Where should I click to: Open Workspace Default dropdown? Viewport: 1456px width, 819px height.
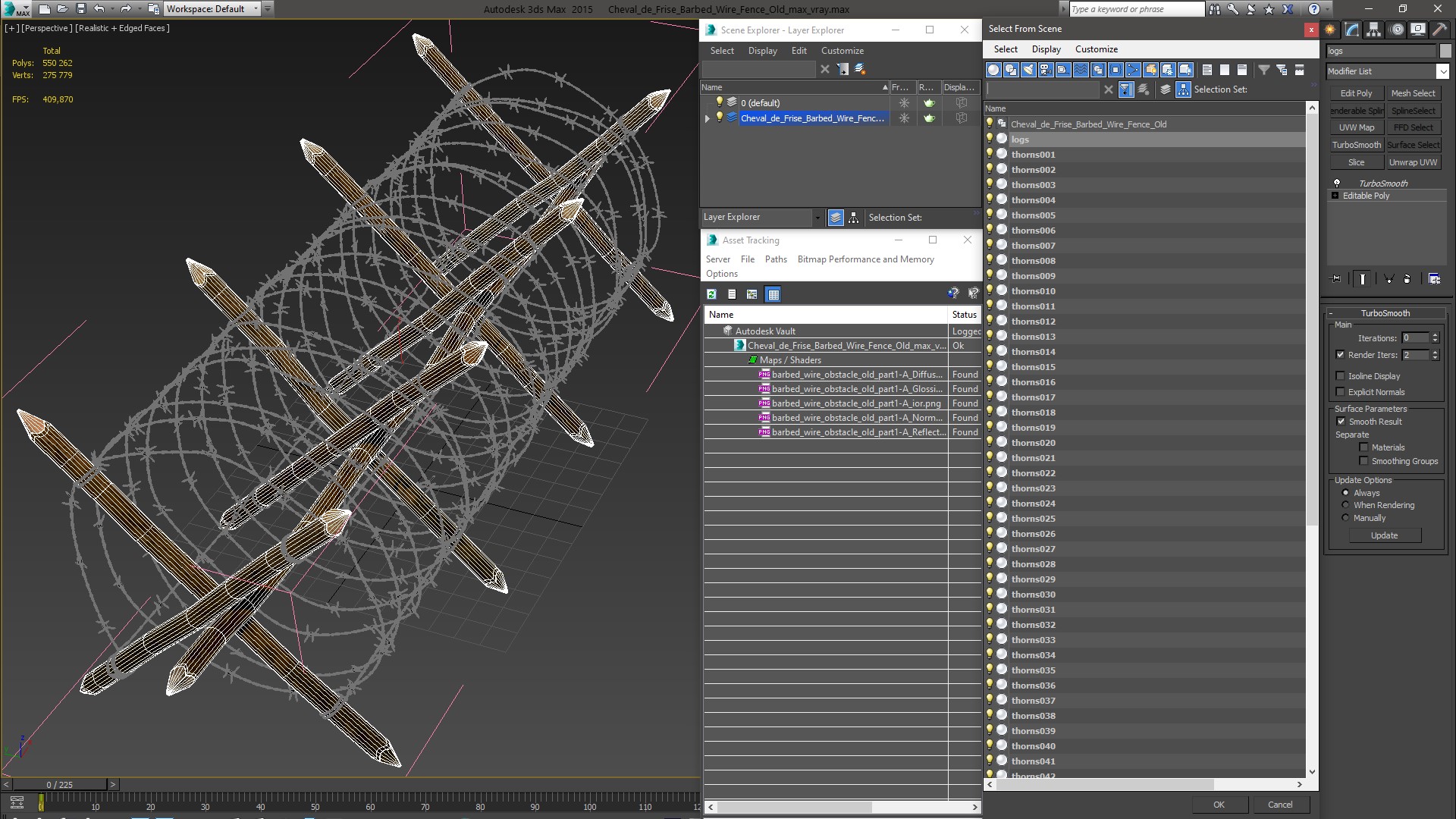pyautogui.click(x=255, y=9)
